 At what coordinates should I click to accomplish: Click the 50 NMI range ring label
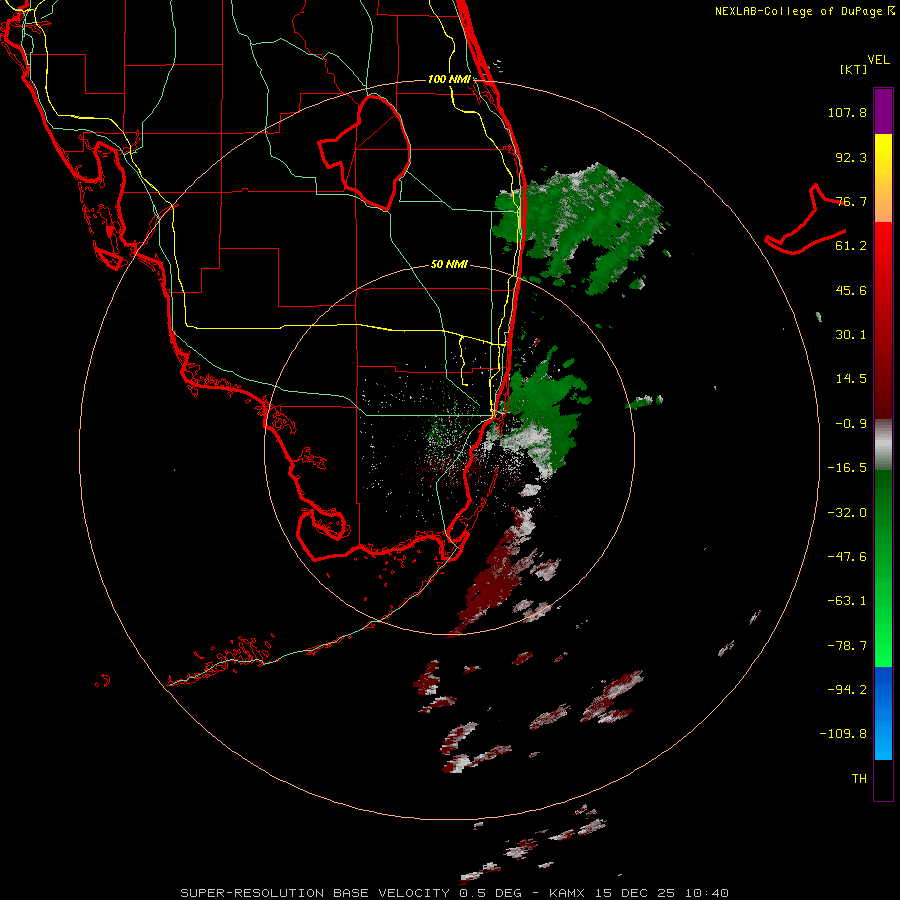(449, 265)
